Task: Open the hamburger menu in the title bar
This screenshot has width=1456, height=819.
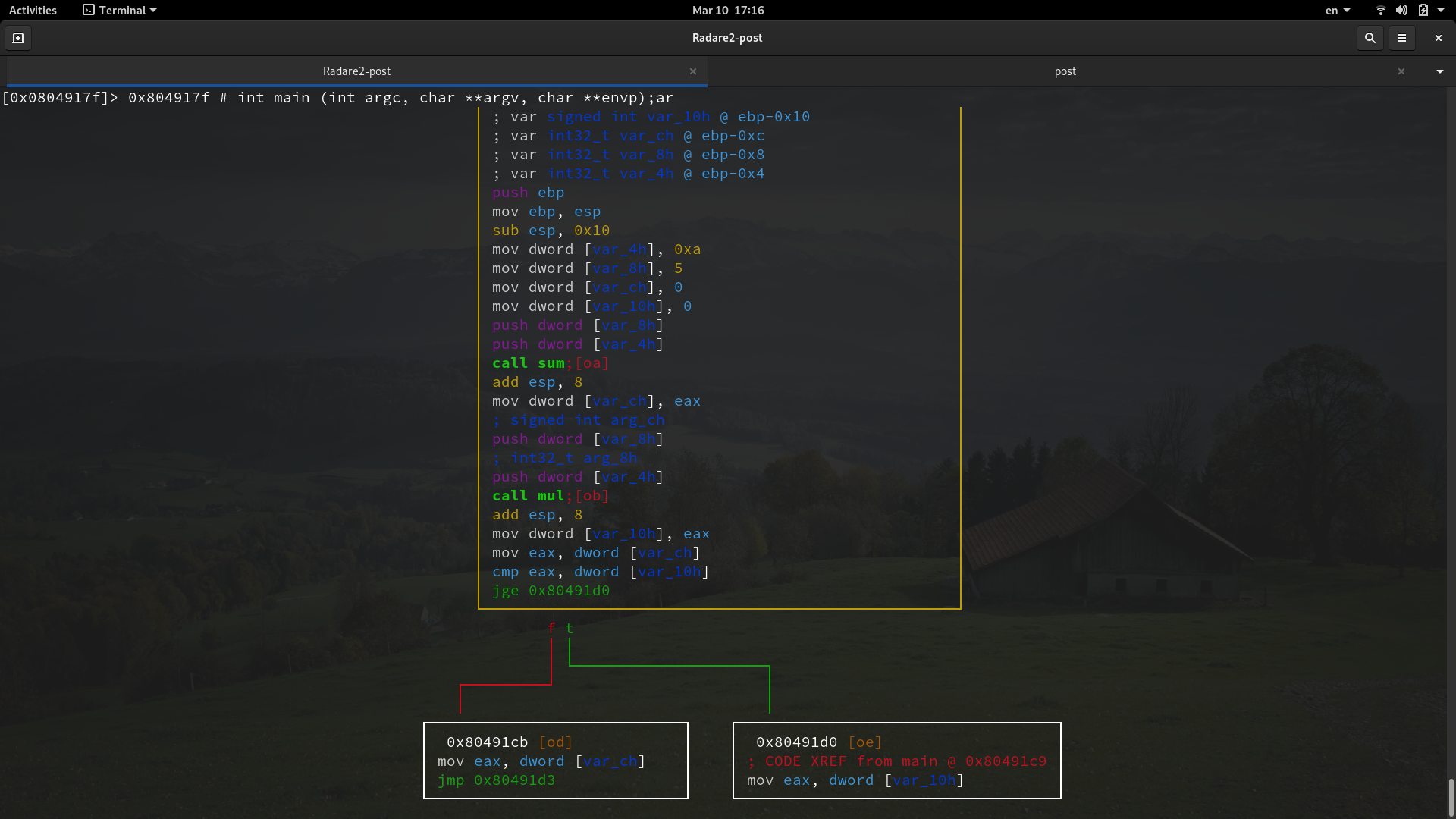Action: 1403,37
